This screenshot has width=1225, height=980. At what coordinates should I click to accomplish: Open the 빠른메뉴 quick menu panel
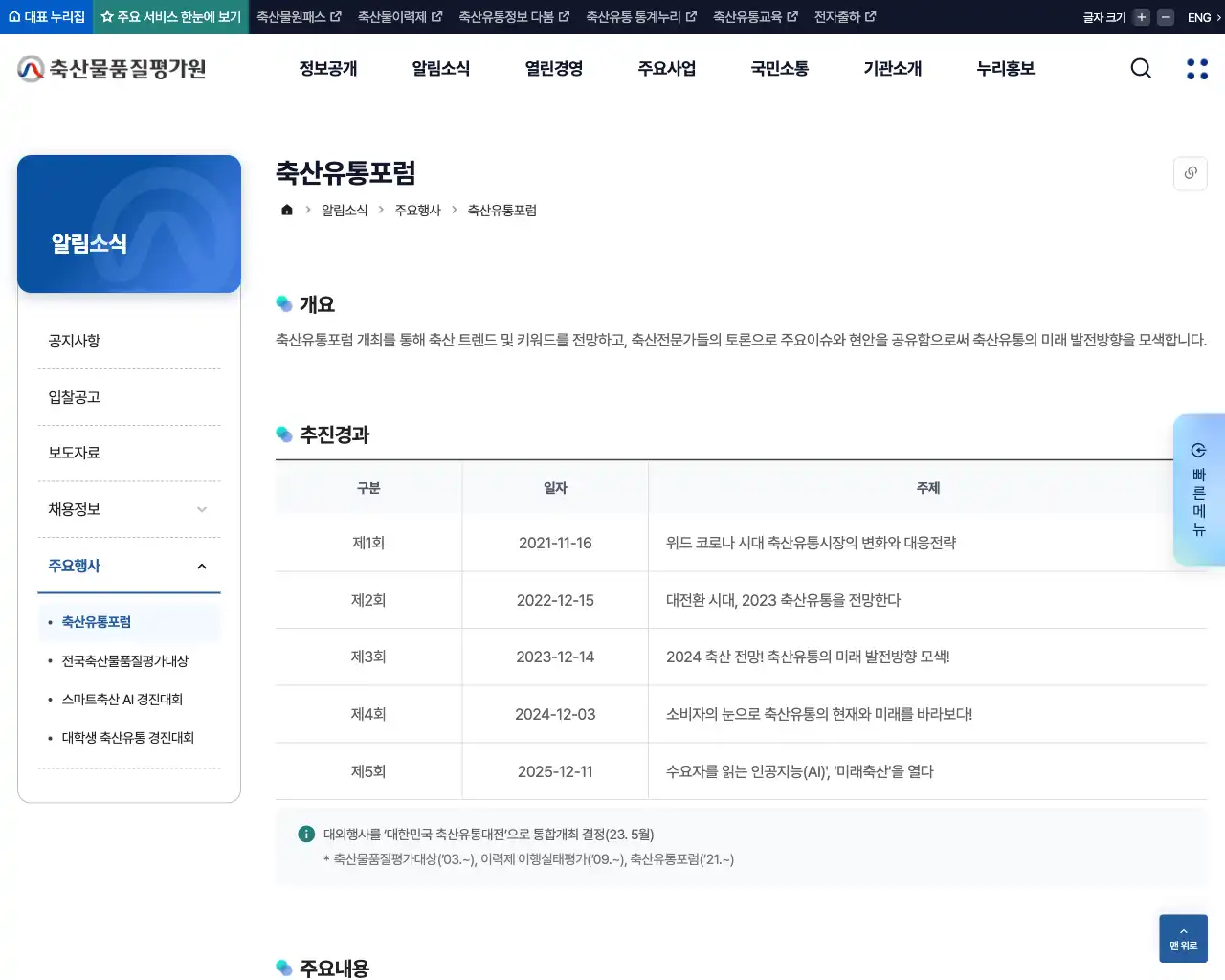1198,490
